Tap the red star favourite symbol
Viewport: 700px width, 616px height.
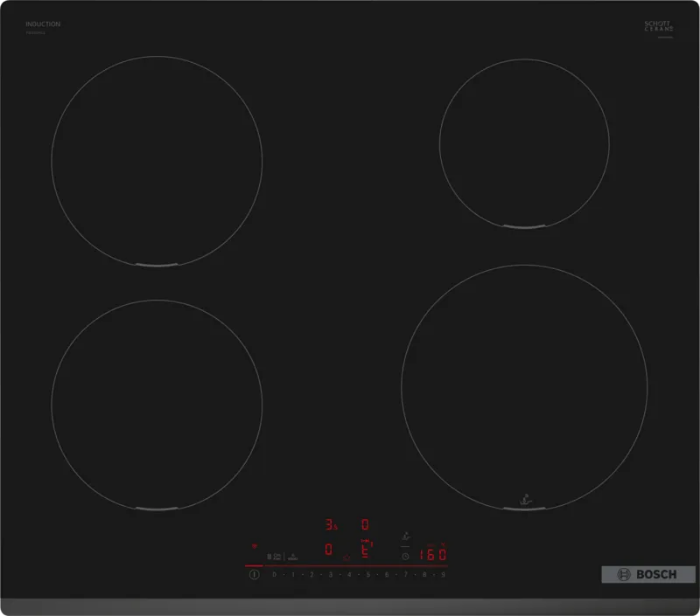tap(346, 558)
